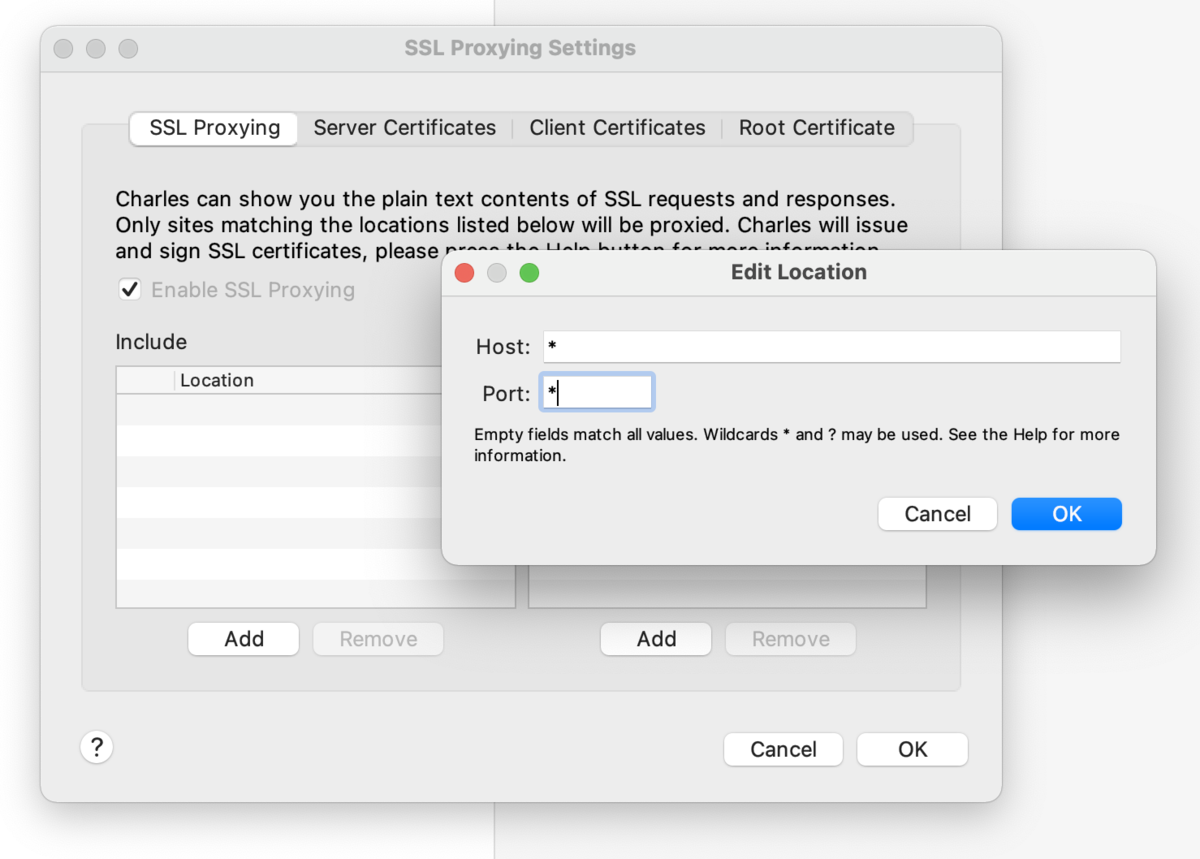Image resolution: width=1200 pixels, height=859 pixels.
Task: Click the 'Empty fields match all values' hint
Action: pos(797,445)
